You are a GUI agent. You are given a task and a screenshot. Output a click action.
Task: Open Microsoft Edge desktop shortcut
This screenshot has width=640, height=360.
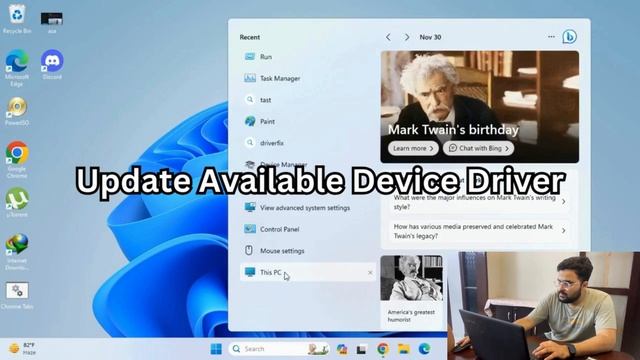tap(17, 68)
